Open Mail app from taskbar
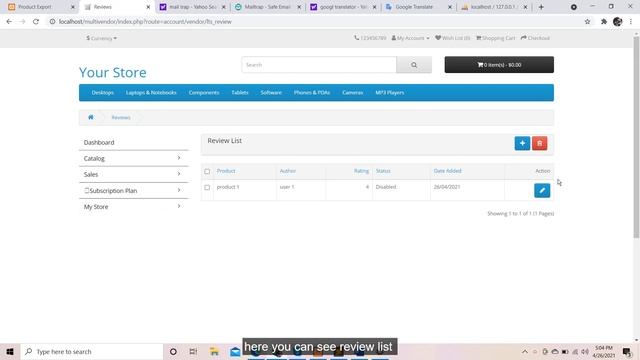The width and height of the screenshot is (640, 360). tap(235, 351)
